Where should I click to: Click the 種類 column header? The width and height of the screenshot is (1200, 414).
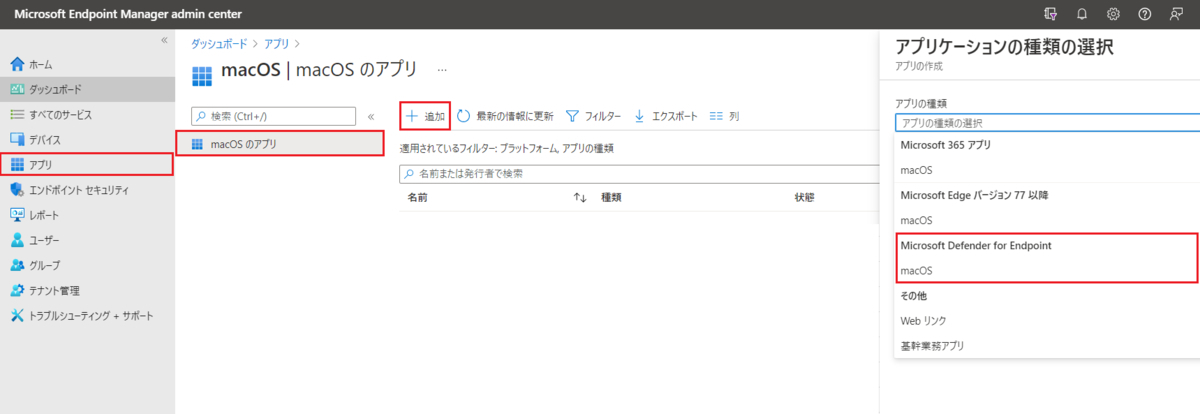pyautogui.click(x=611, y=197)
